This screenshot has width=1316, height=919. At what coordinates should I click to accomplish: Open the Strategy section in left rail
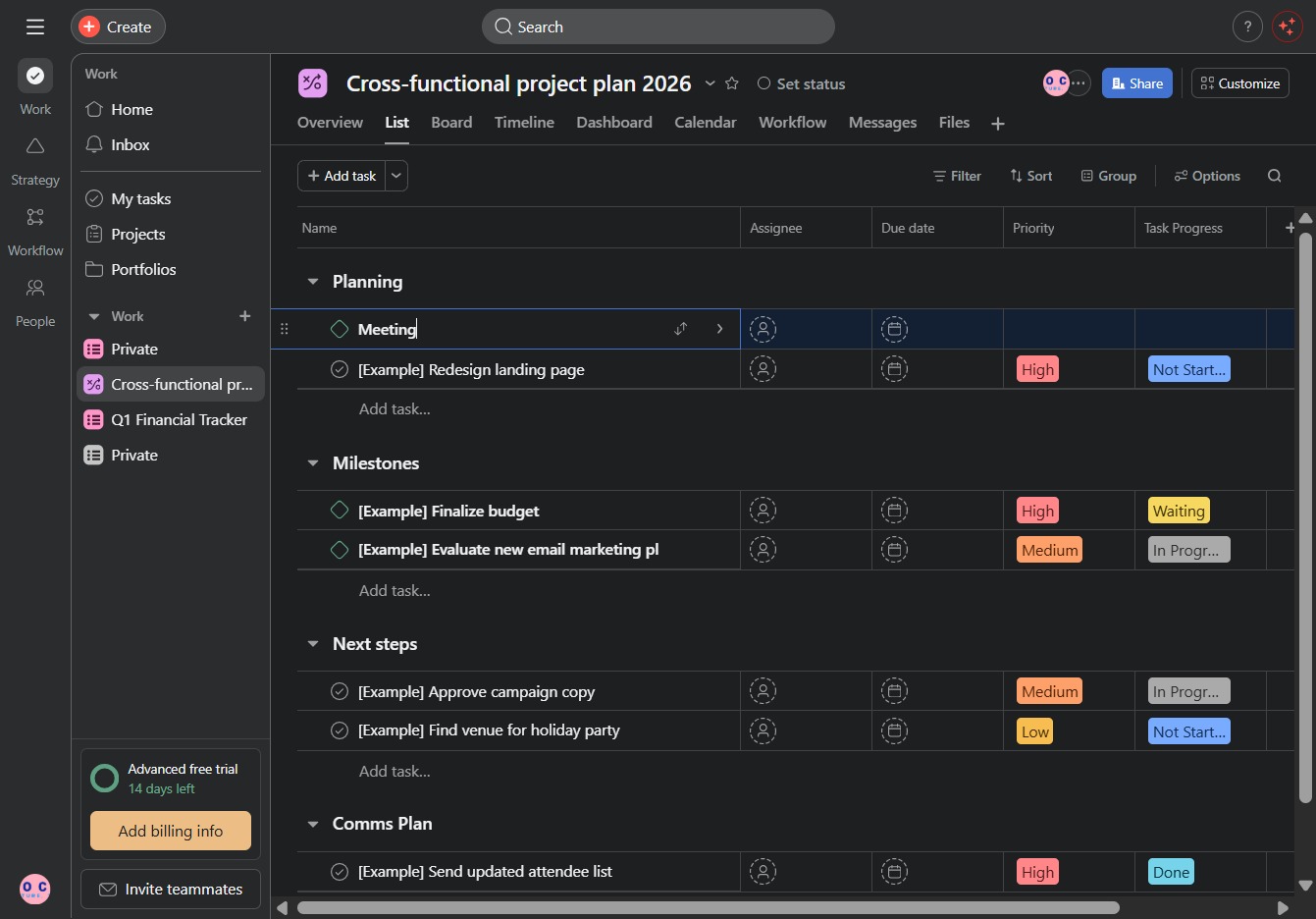coord(35,162)
